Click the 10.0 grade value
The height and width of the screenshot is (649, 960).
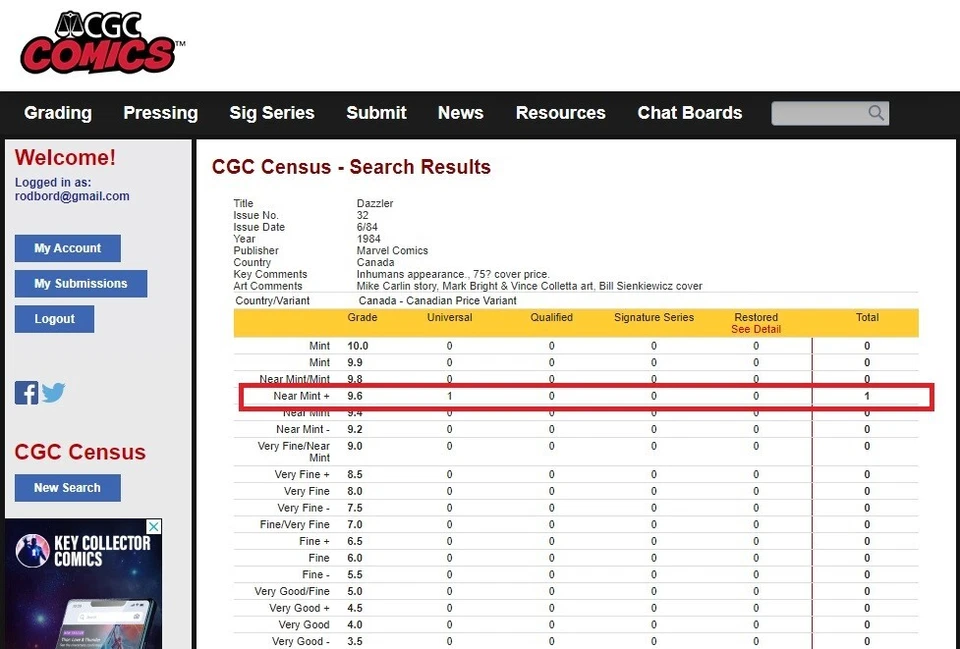(358, 346)
